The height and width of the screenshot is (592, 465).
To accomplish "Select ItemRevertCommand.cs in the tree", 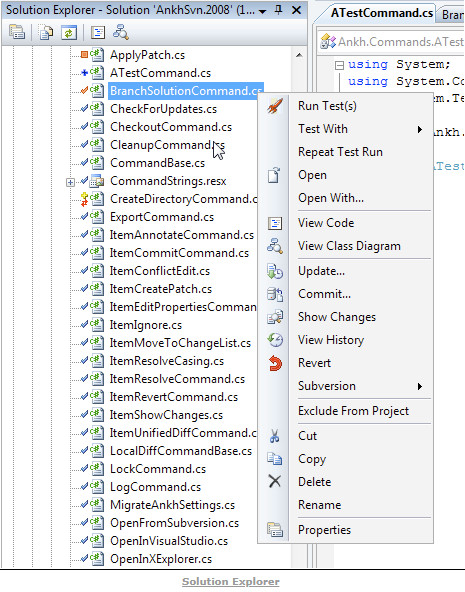I will [174, 397].
